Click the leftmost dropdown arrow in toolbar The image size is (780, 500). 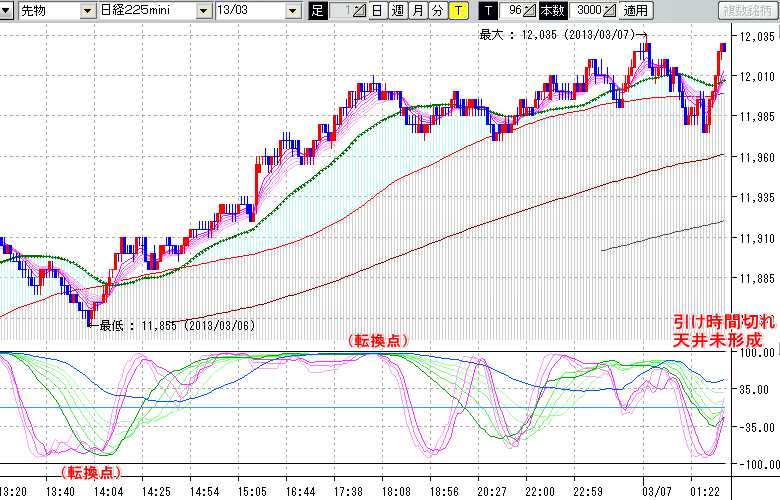(x=8, y=11)
